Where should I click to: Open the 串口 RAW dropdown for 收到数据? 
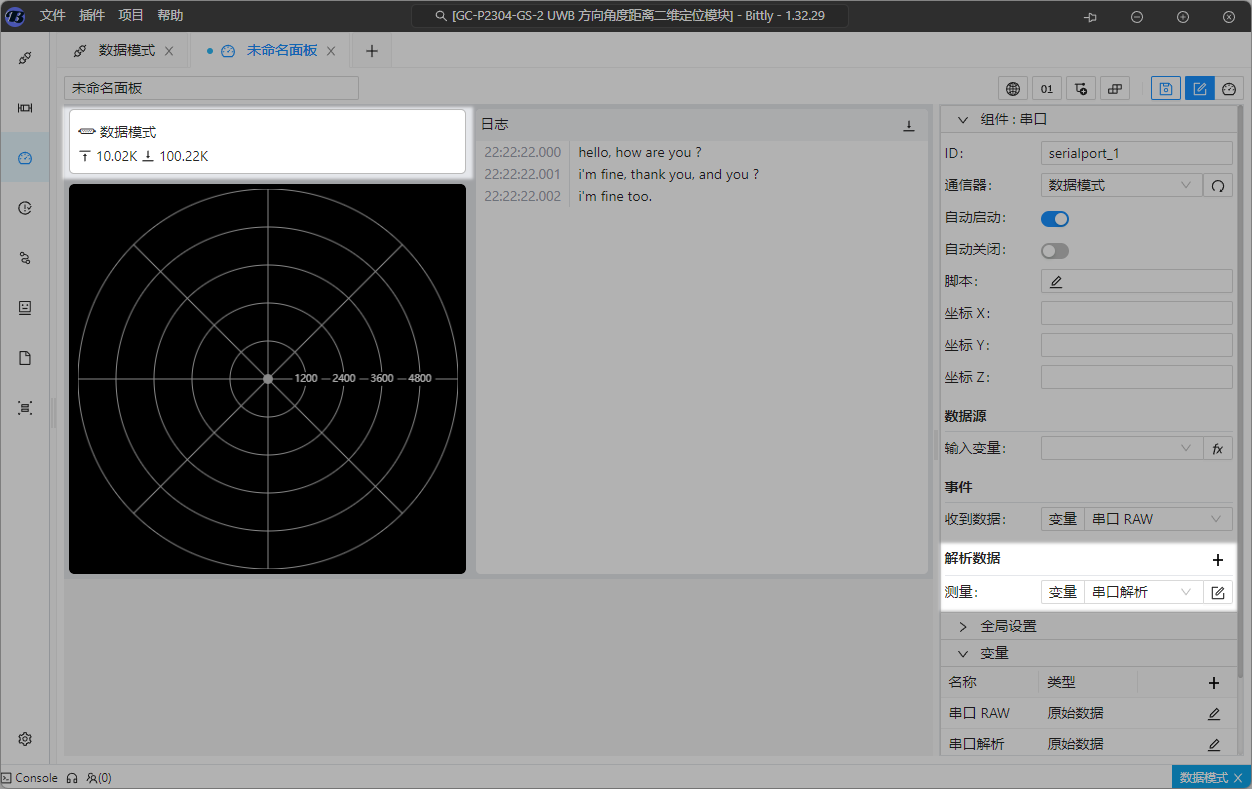[1157, 519]
